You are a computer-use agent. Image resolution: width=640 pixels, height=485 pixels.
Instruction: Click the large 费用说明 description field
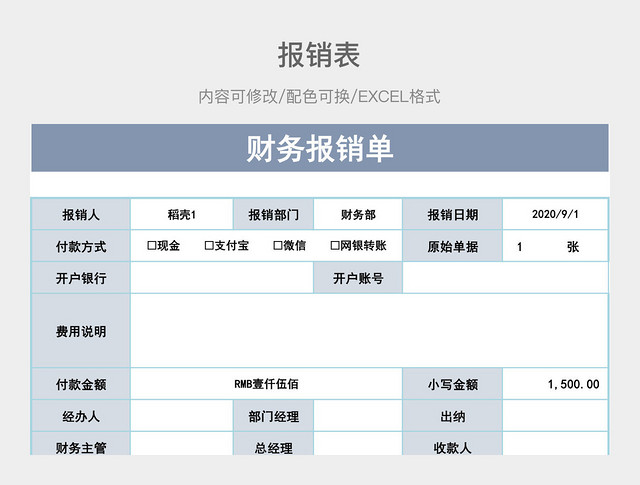[369, 331]
